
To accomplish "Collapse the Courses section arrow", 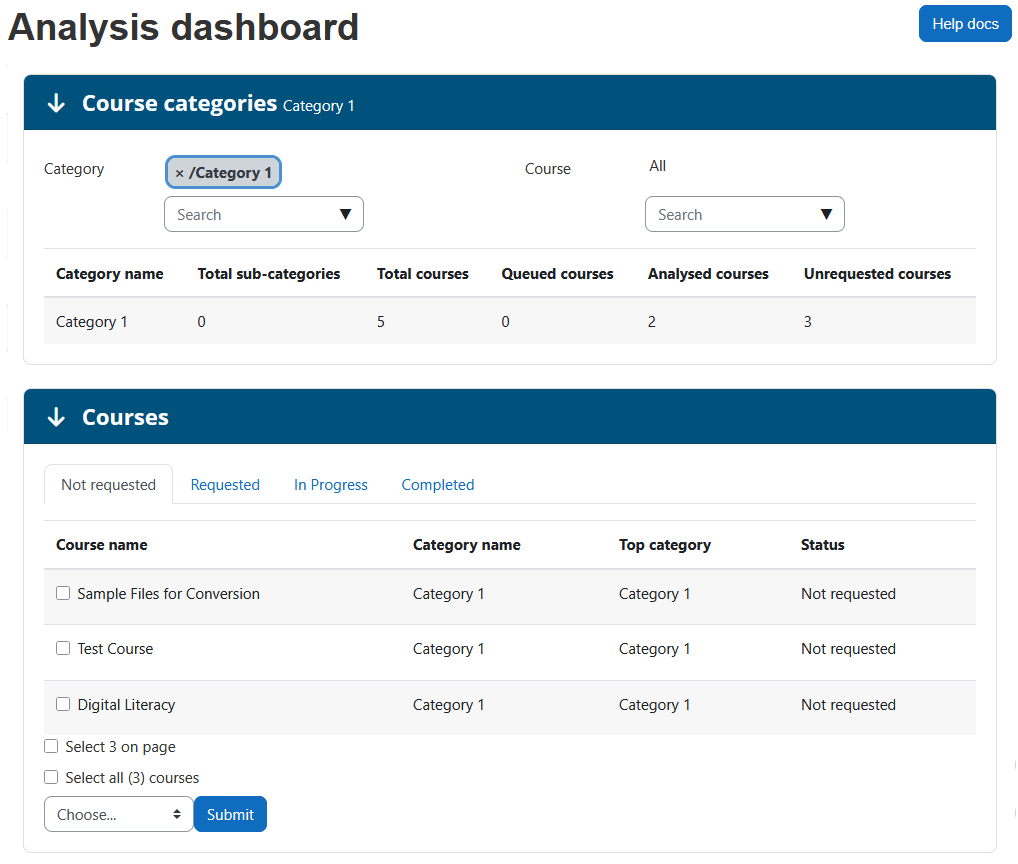I will pyautogui.click(x=56, y=417).
